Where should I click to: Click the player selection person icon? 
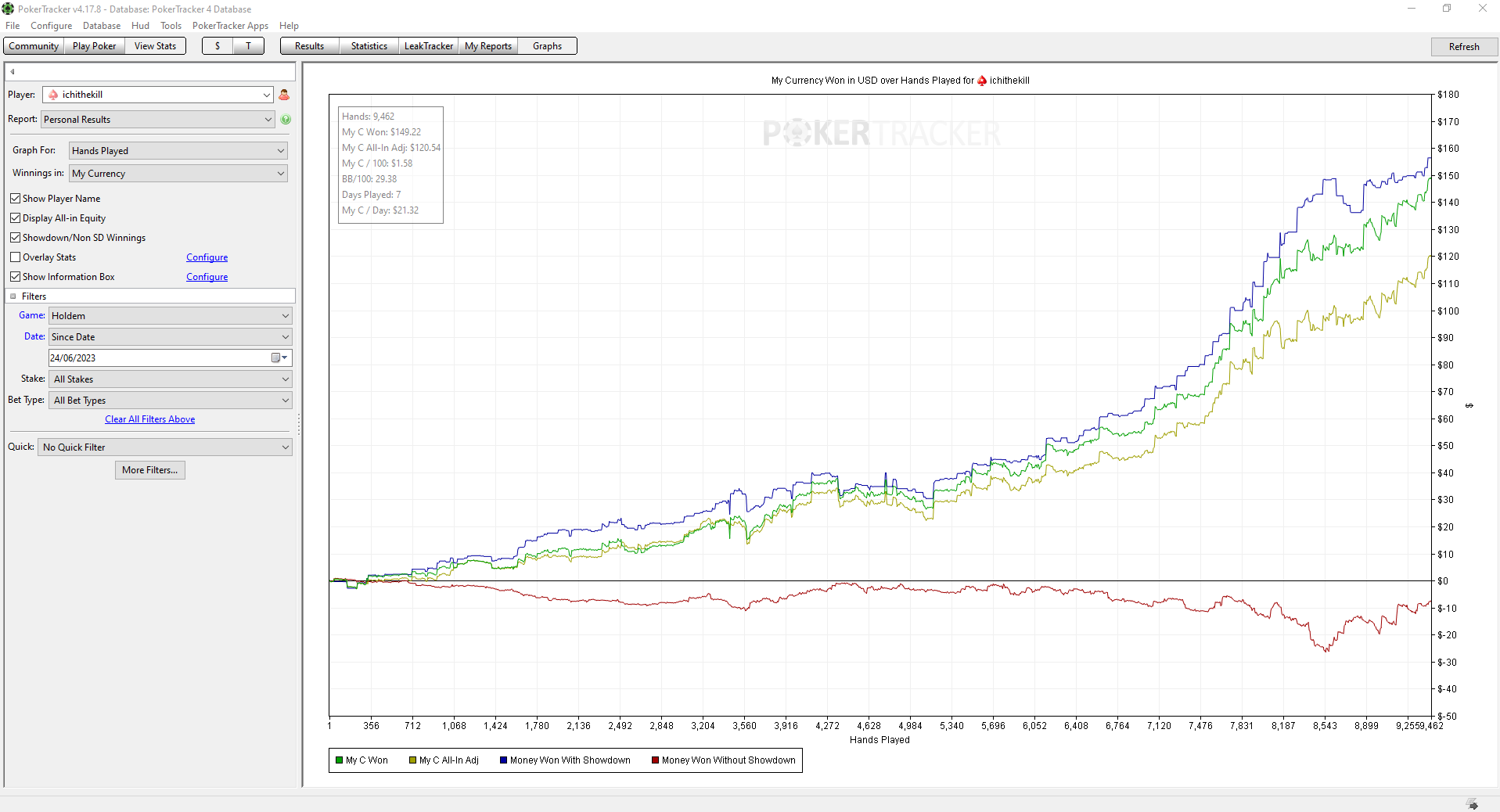[x=284, y=95]
